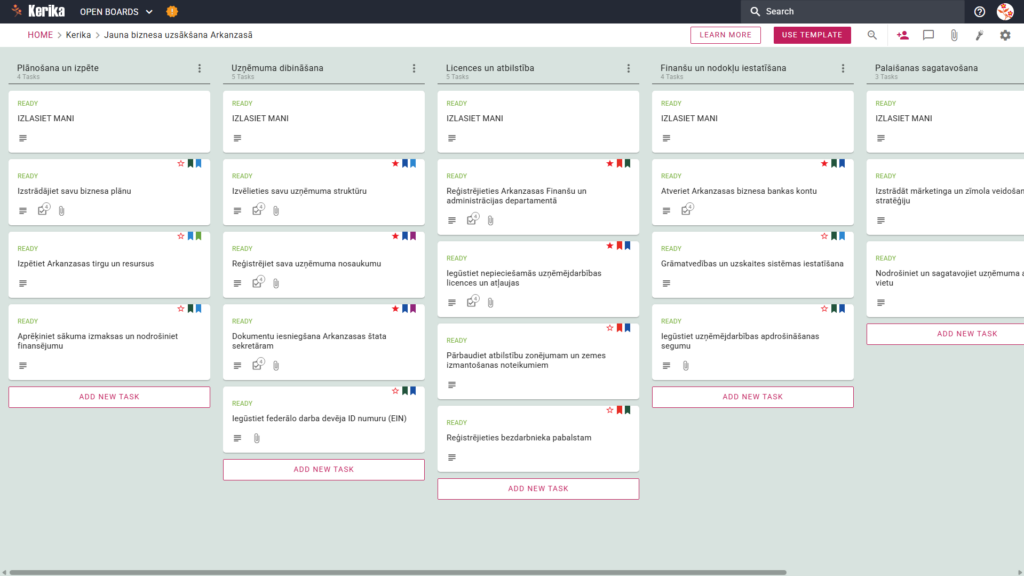Expand the OPEN BOARDS dropdown
The height and width of the screenshot is (576, 1024).
pyautogui.click(x=116, y=12)
